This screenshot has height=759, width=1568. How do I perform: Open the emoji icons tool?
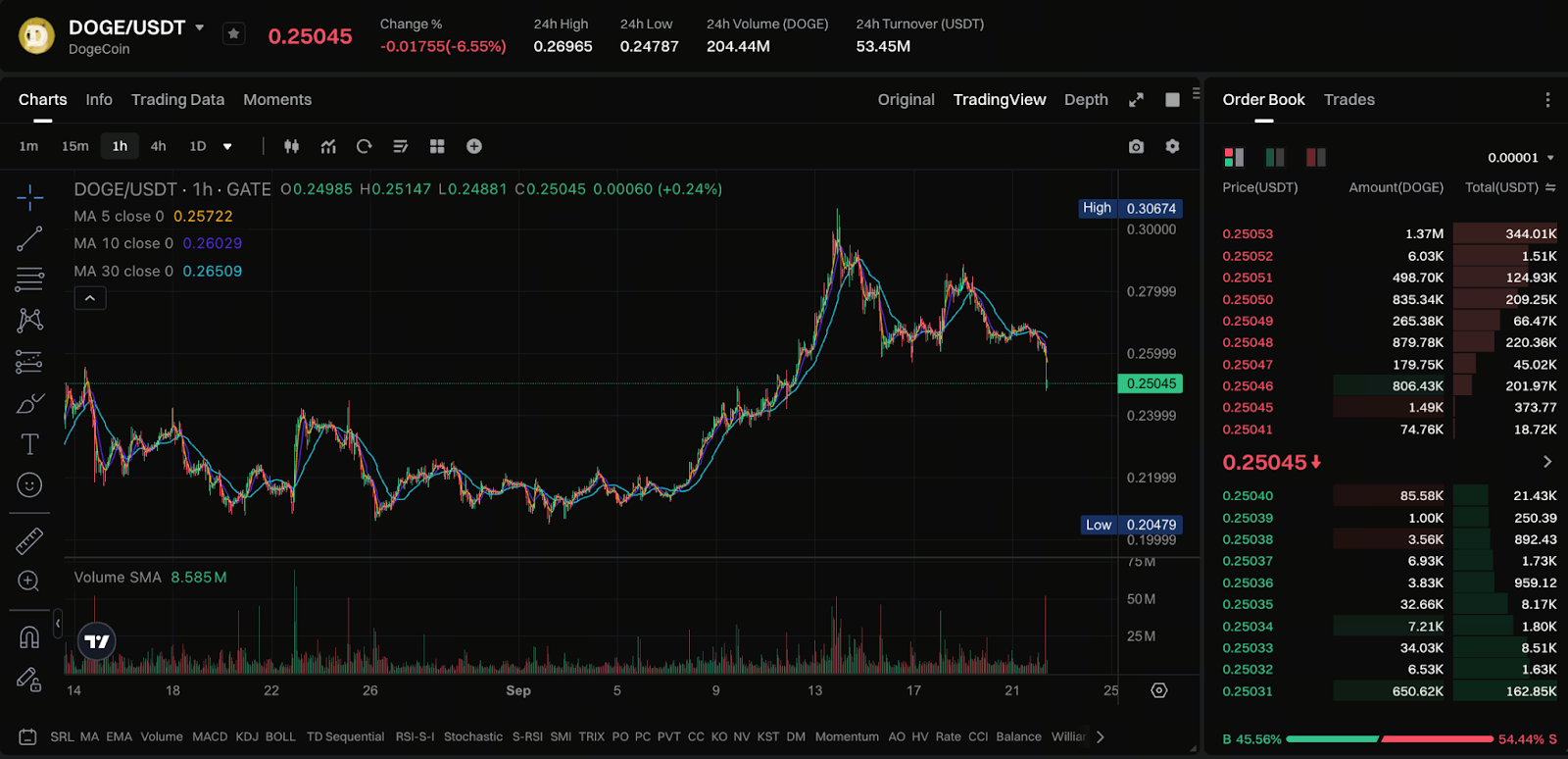(29, 485)
